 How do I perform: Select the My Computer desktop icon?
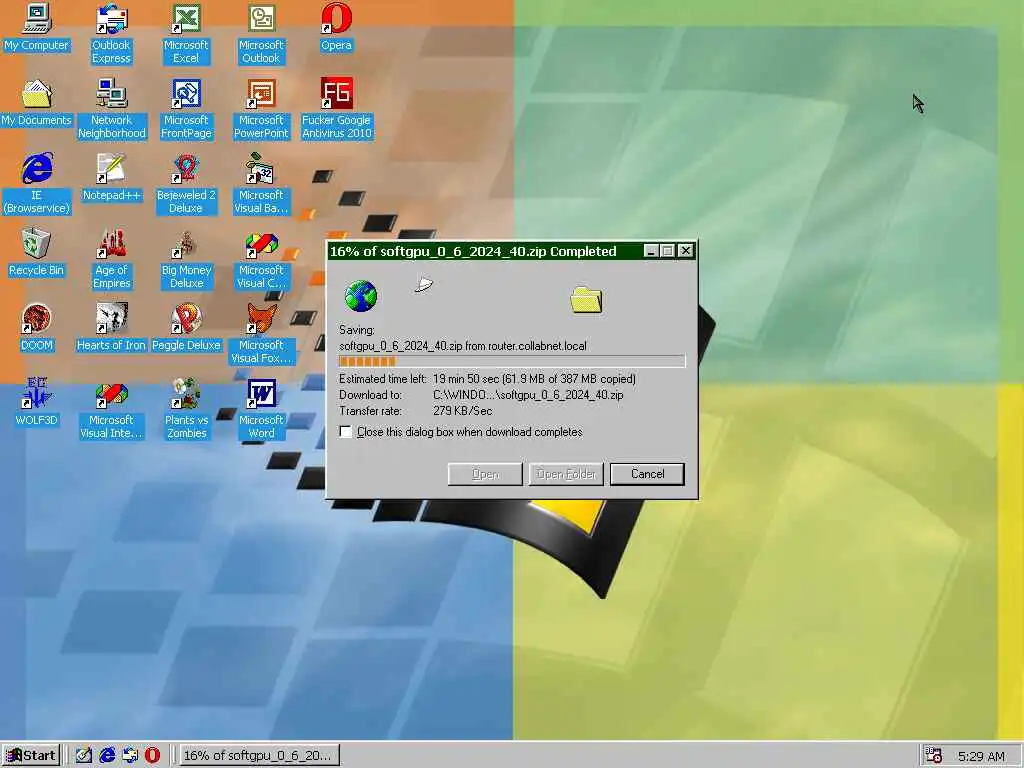coord(37,28)
